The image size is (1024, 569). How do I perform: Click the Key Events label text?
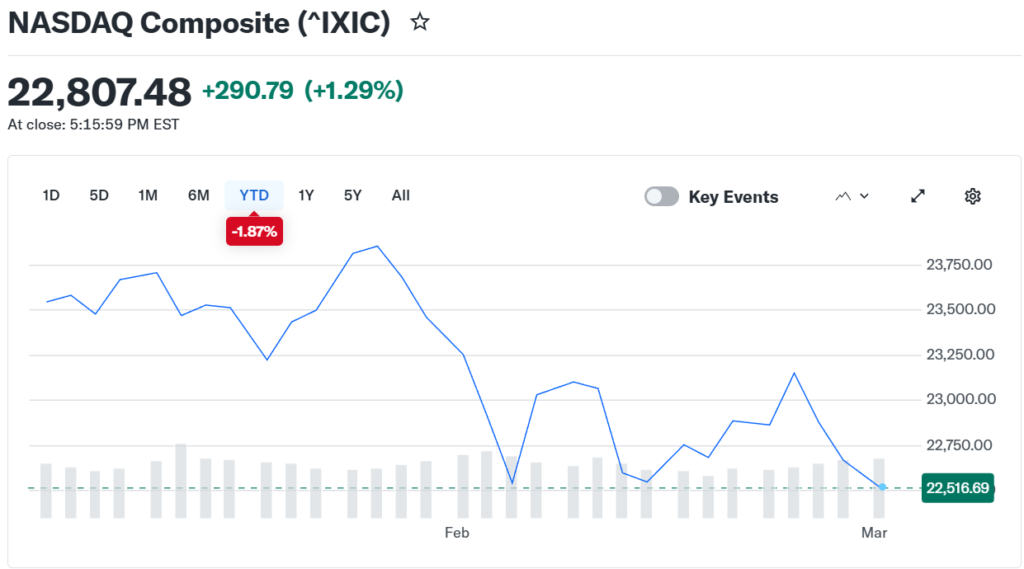(733, 197)
